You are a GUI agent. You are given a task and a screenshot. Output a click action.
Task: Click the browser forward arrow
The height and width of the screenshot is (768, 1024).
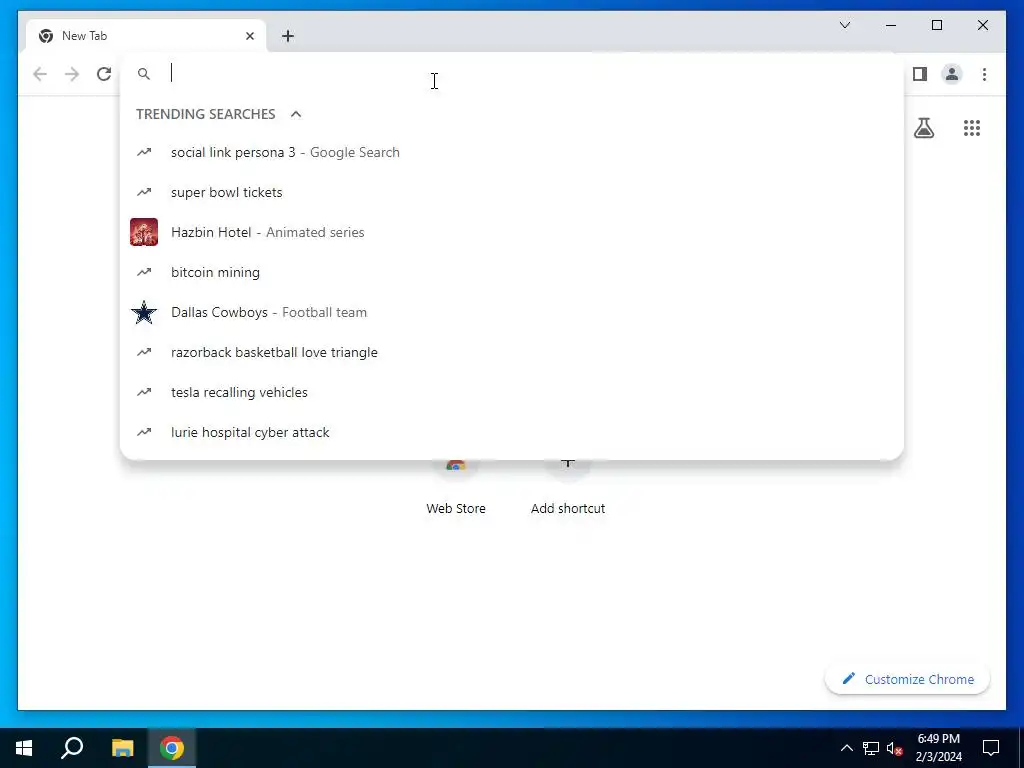point(72,74)
